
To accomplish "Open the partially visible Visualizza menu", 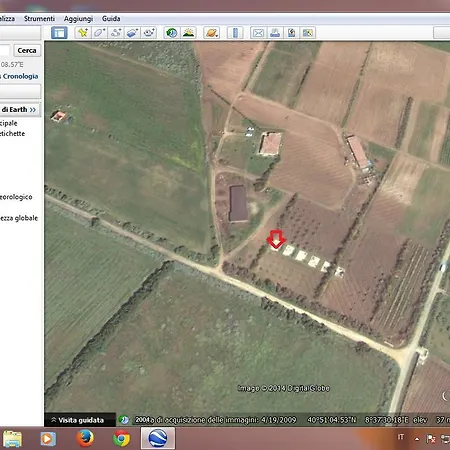I will [x=7, y=19].
